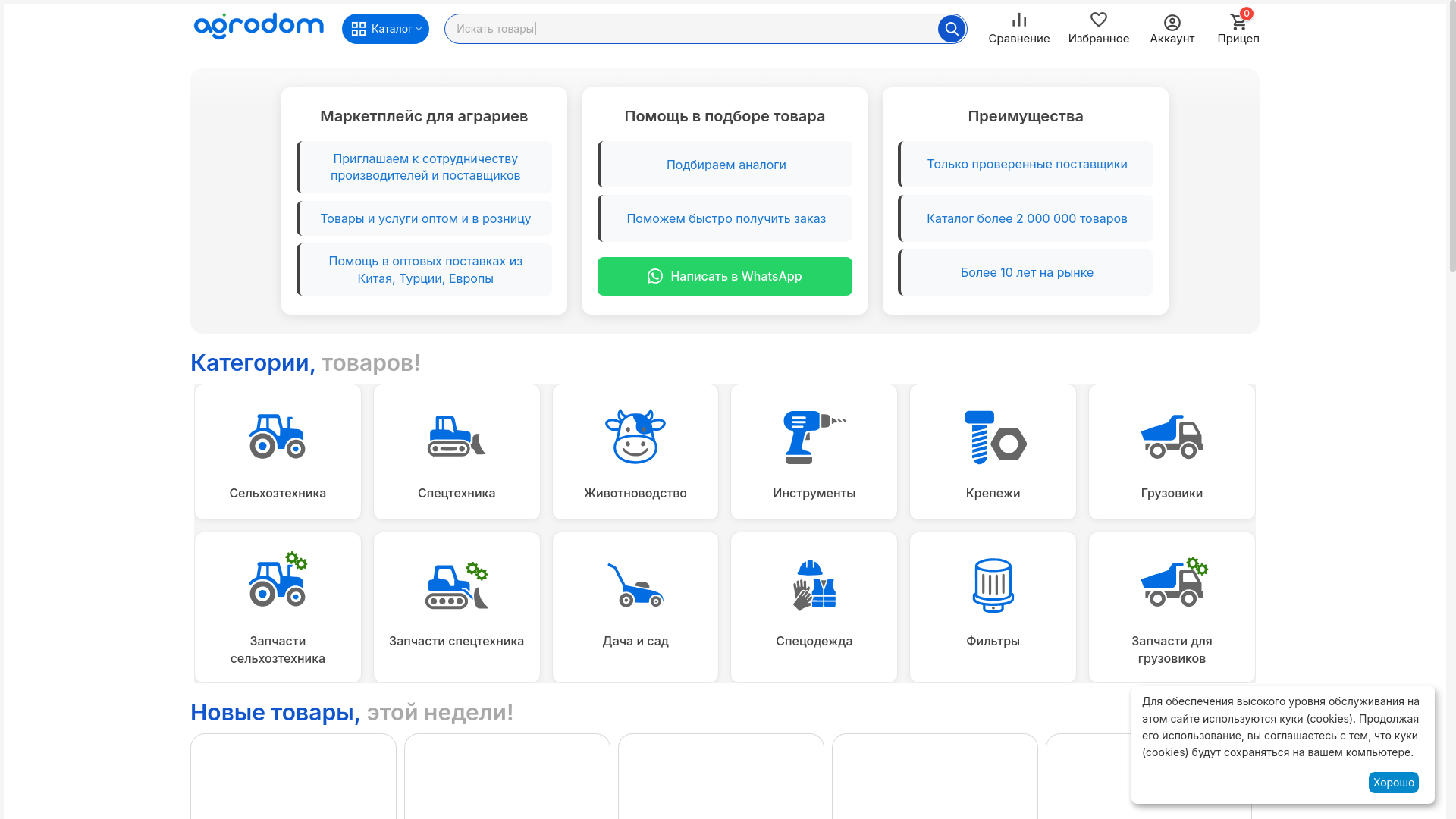Viewport: 1456px width, 819px height.
Task: Open Дача и сад lawnmower icon
Action: click(635, 585)
